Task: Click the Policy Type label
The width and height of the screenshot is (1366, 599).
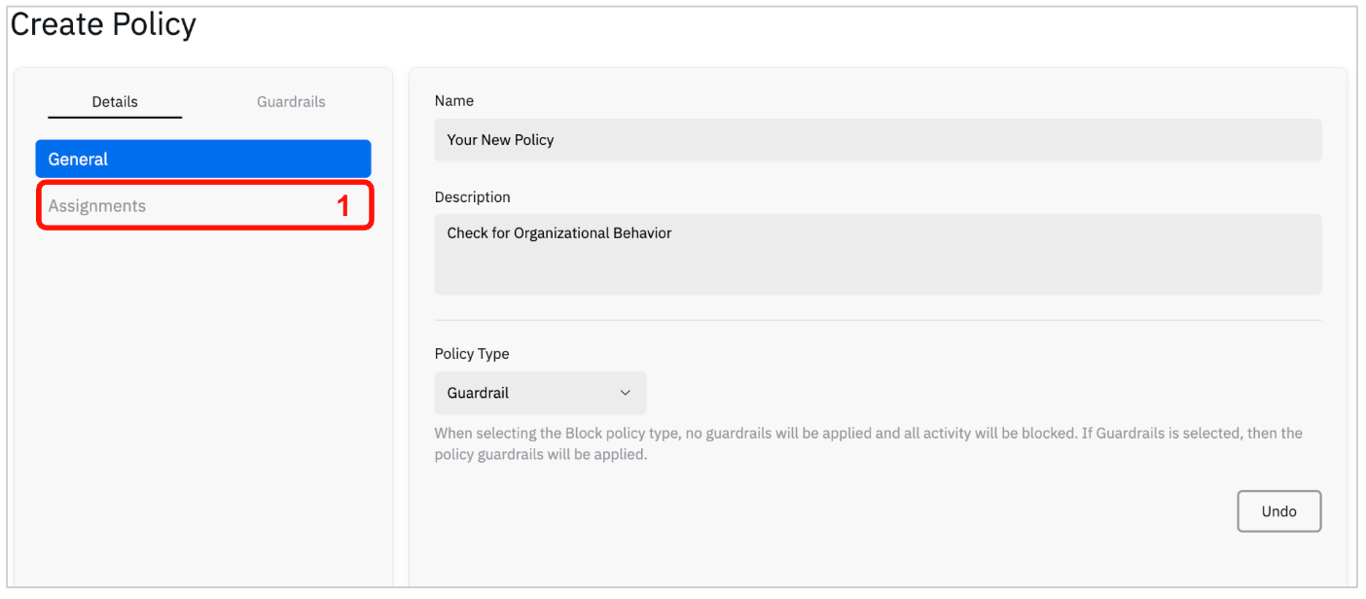Action: 472,354
